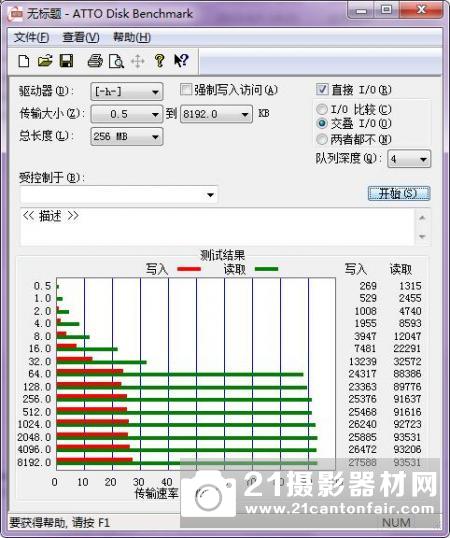Click the write value 25376
The width and height of the screenshot is (450, 538).
(x=363, y=399)
